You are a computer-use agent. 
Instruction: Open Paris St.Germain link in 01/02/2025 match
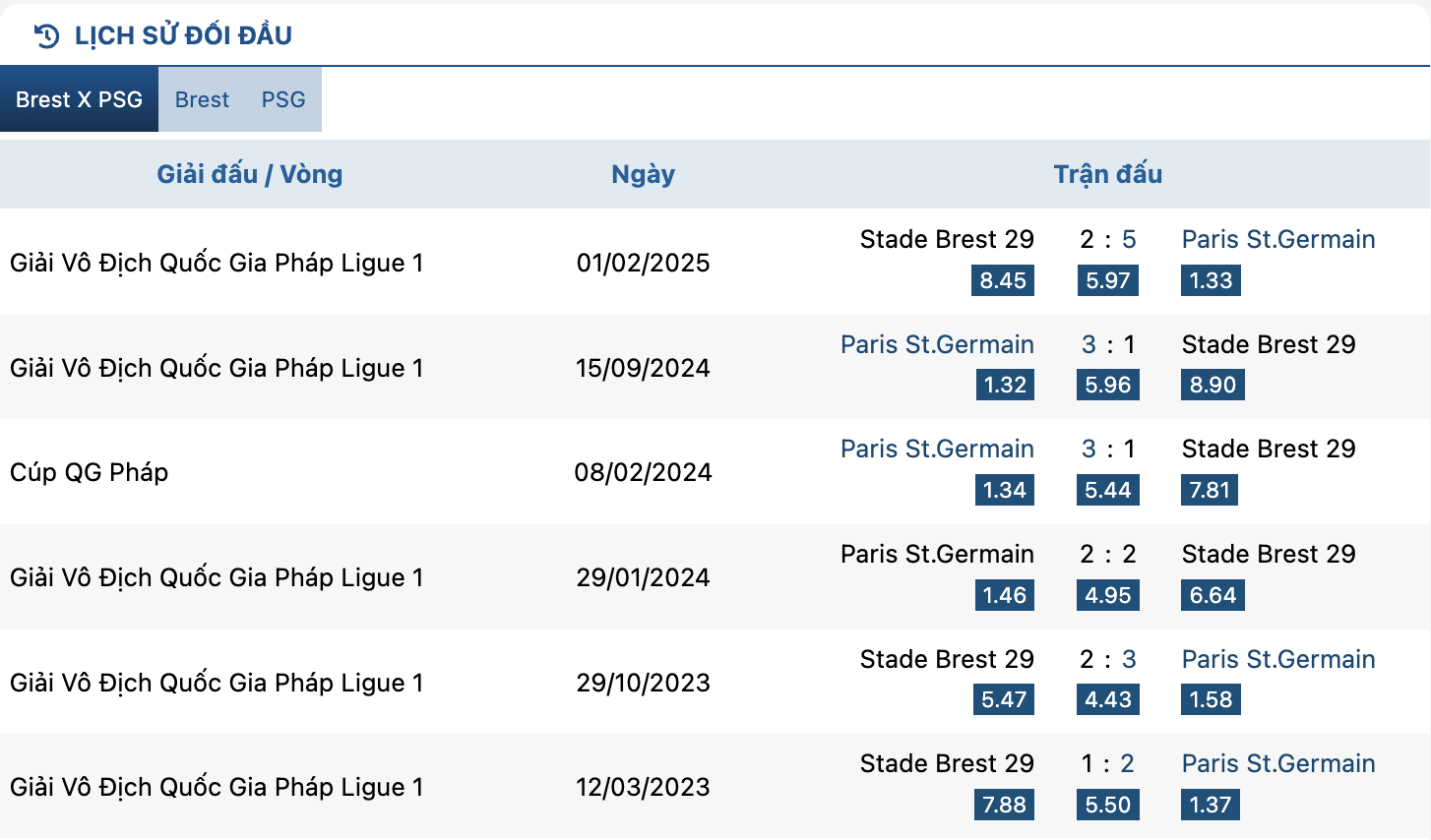tap(1278, 239)
